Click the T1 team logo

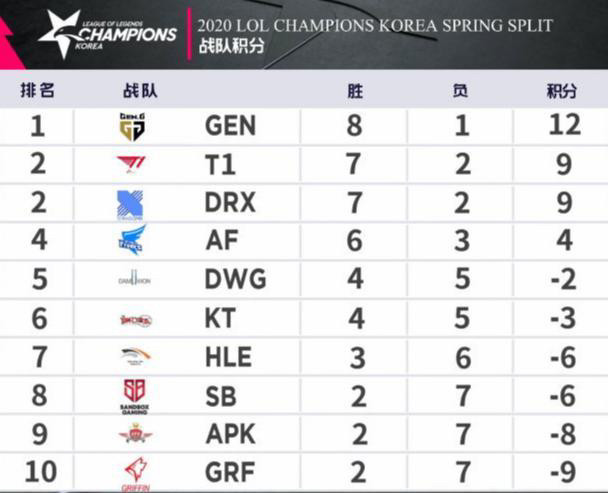[132, 164]
